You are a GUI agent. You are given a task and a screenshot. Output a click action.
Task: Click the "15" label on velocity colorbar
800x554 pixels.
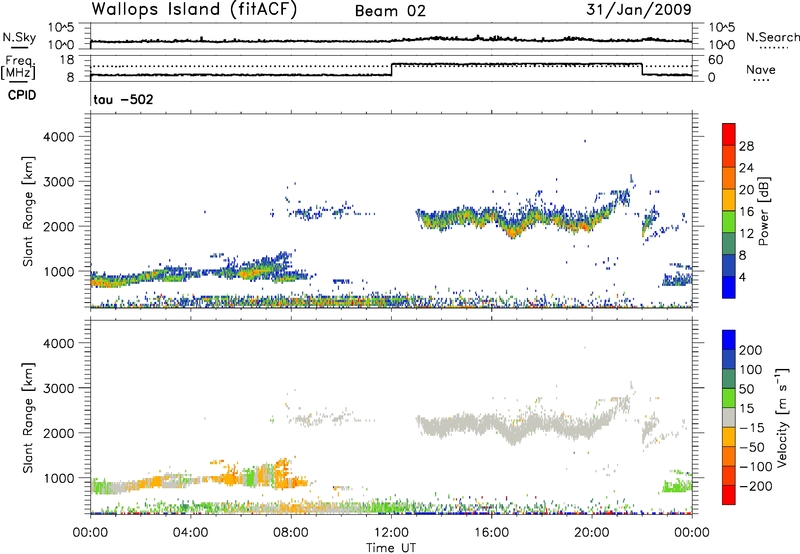746,408
